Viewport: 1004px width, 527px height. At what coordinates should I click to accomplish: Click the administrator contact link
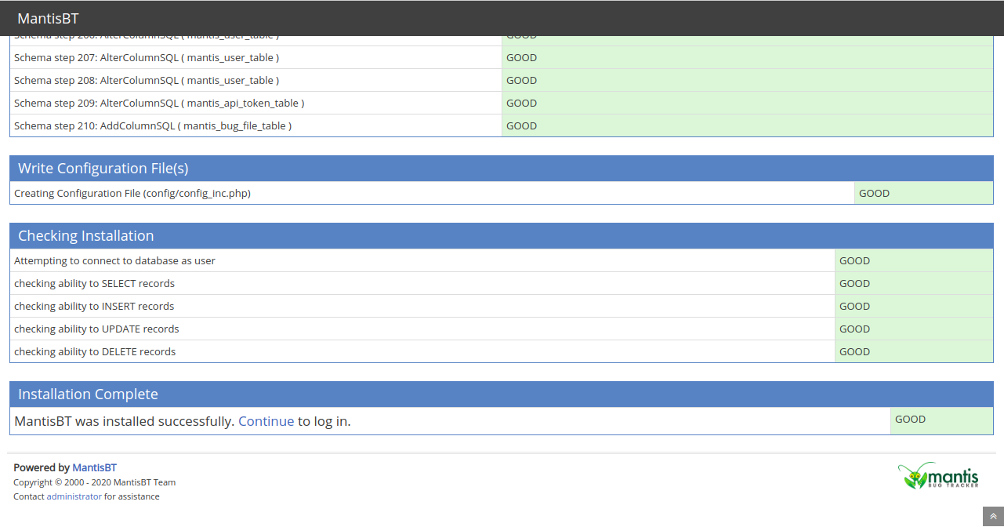(x=74, y=496)
